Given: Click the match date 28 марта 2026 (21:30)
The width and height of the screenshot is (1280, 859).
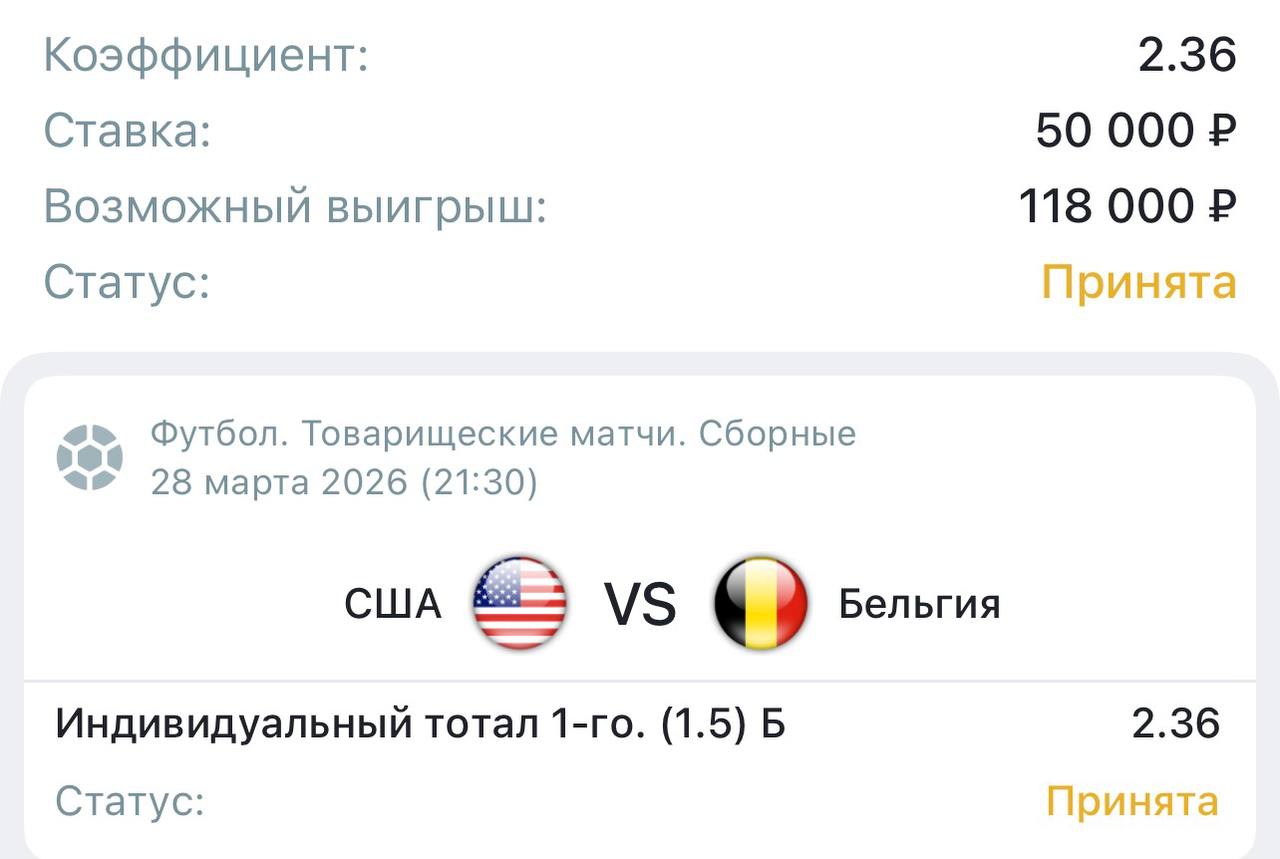Looking at the screenshot, I should click(344, 483).
